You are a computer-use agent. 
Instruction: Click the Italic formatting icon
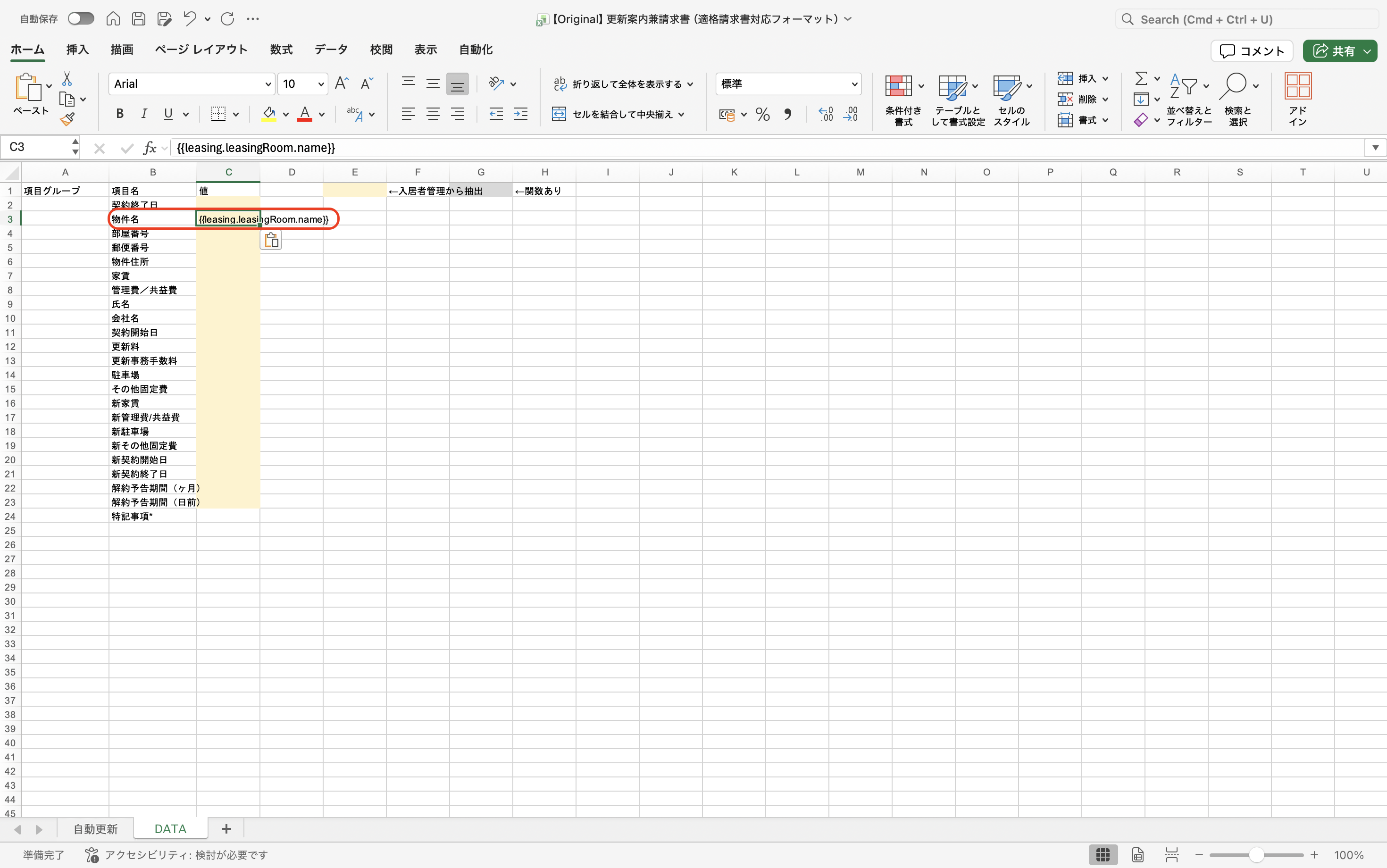(x=144, y=114)
